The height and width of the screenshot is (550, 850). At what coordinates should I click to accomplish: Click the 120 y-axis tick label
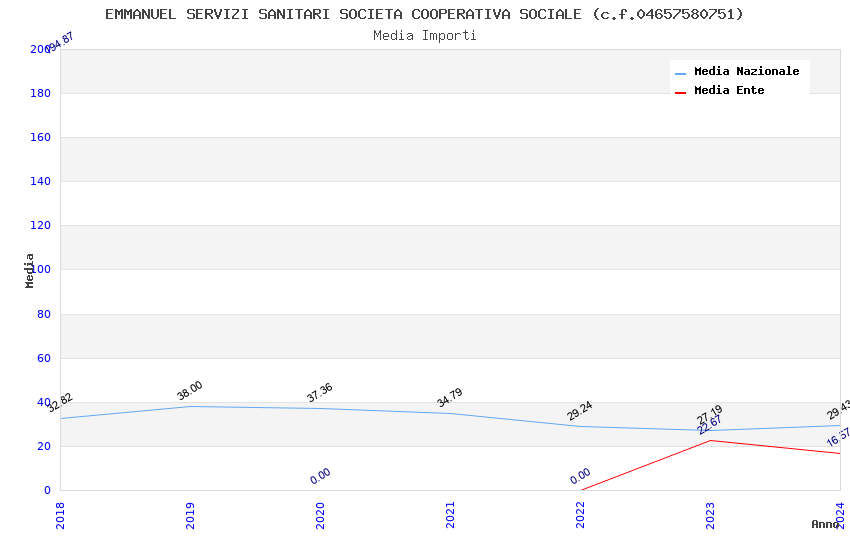tap(41, 225)
